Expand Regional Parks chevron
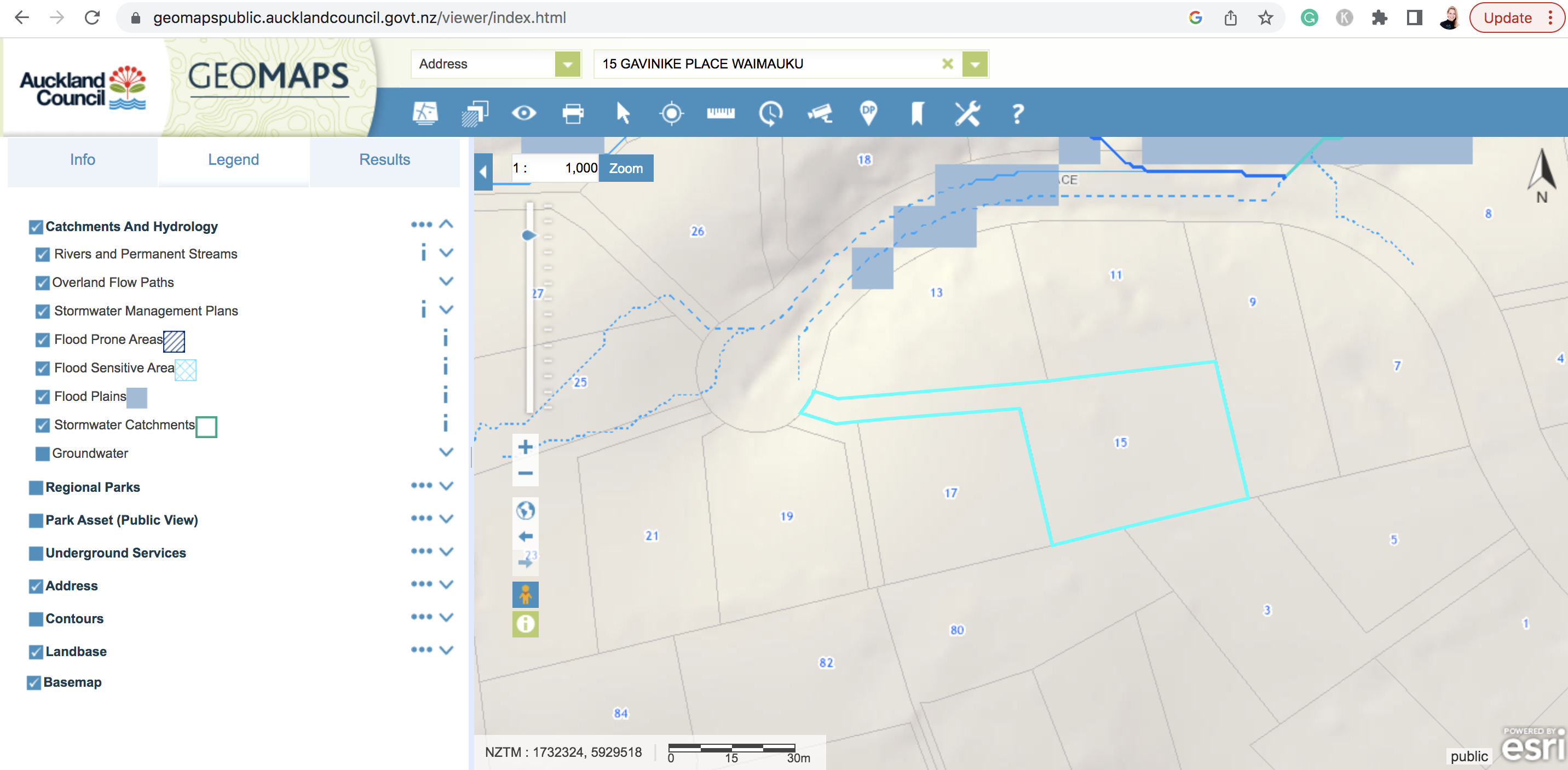This screenshot has width=1568, height=770. click(446, 486)
